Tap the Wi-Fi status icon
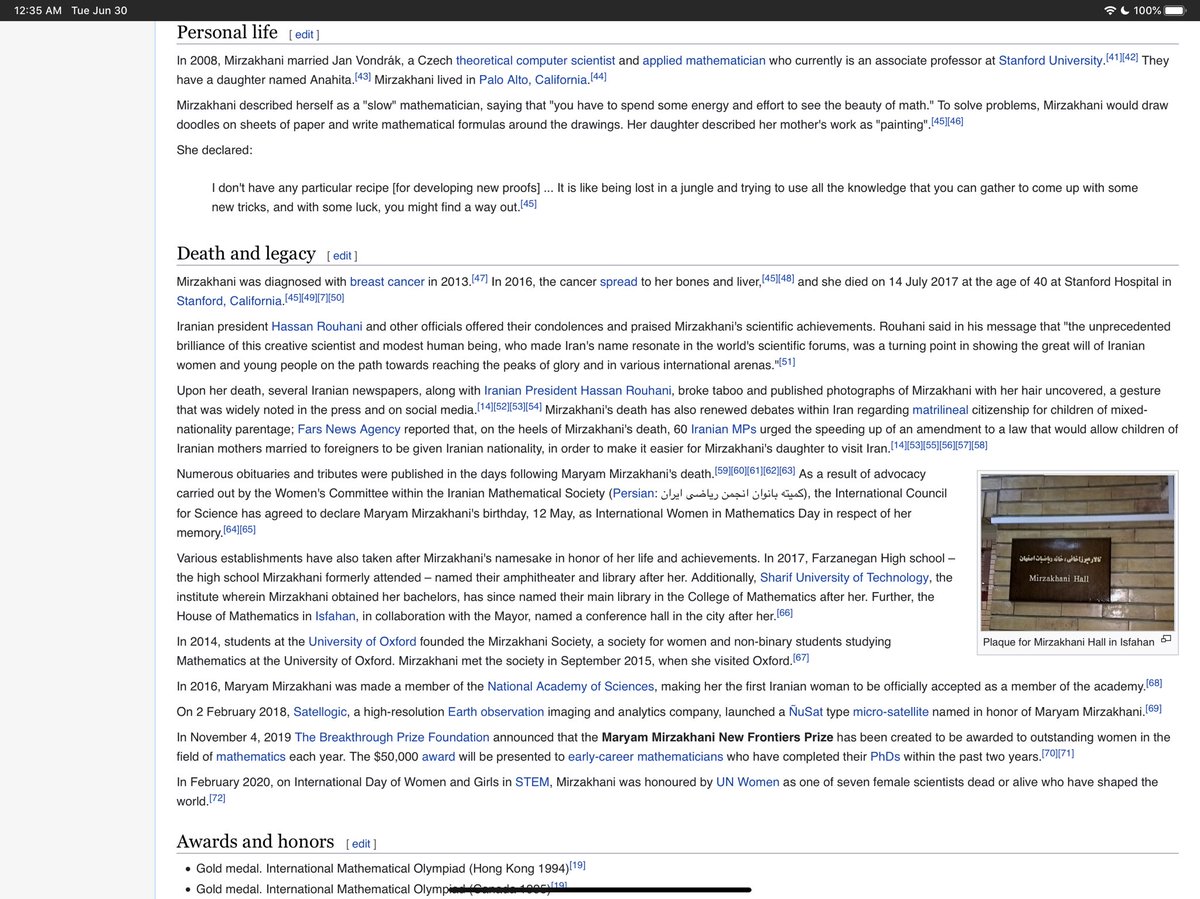The image size is (1200, 899). 1109,10
